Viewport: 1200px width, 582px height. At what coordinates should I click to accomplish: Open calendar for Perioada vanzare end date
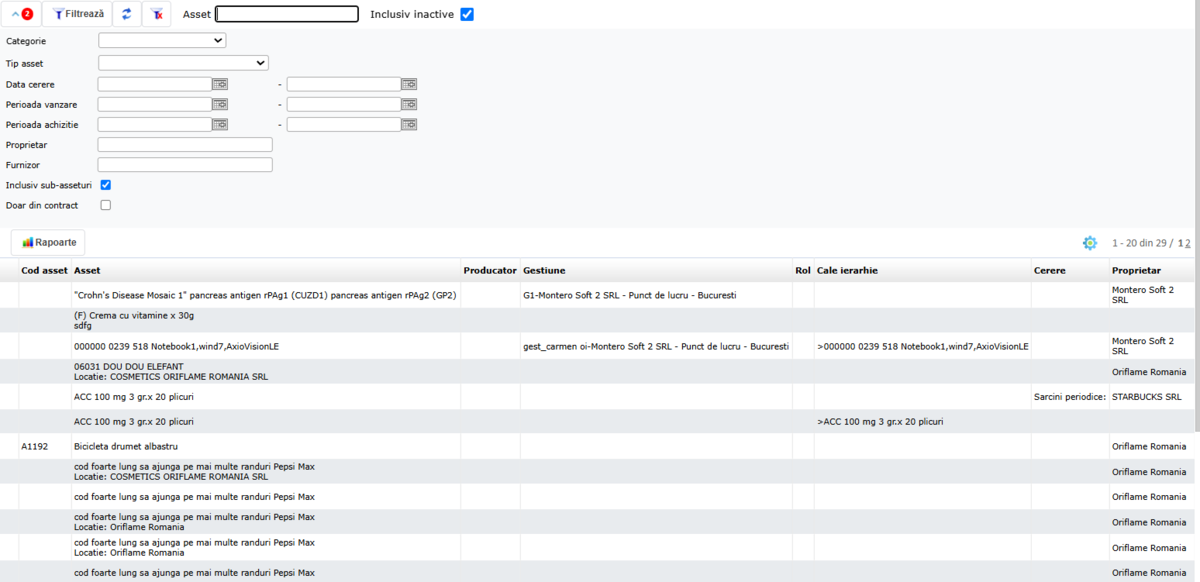(x=409, y=105)
